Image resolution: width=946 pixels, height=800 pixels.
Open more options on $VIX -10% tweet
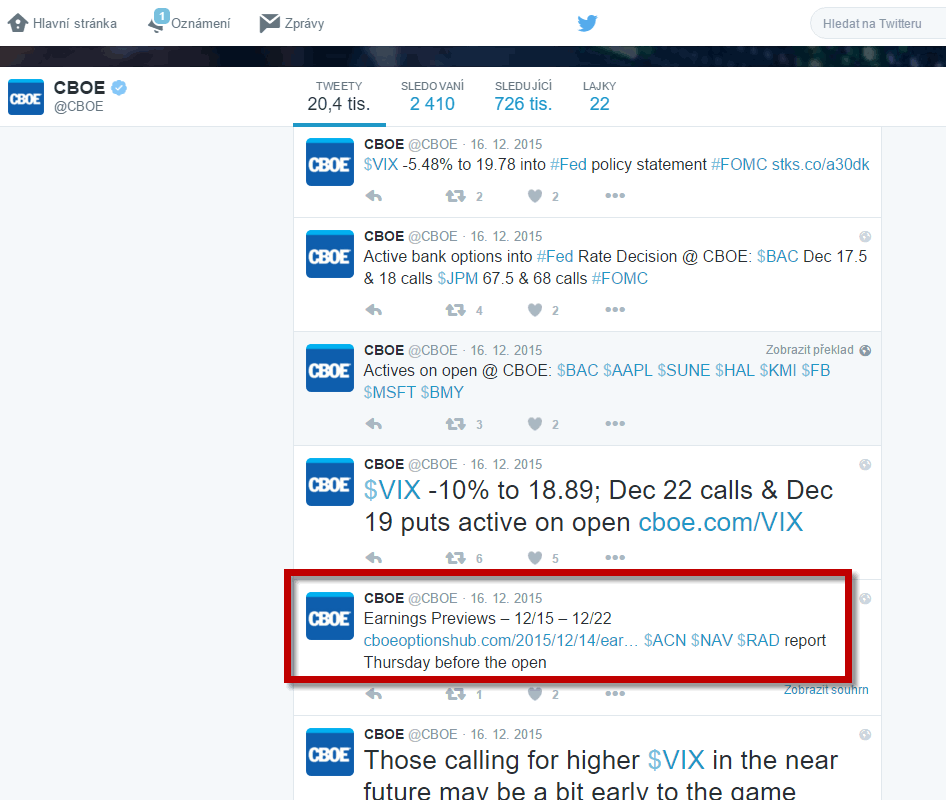pyautogui.click(x=615, y=557)
